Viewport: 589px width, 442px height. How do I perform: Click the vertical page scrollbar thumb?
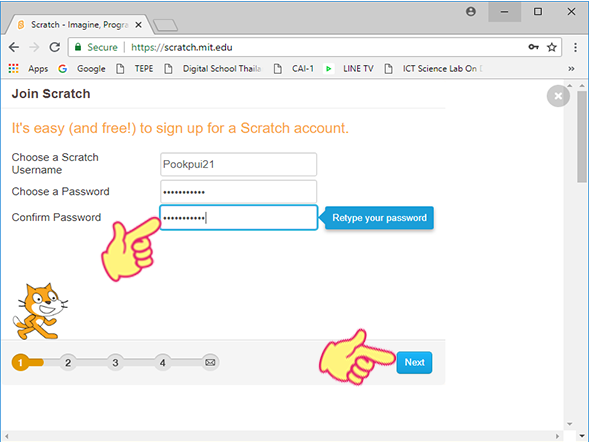pos(582,137)
